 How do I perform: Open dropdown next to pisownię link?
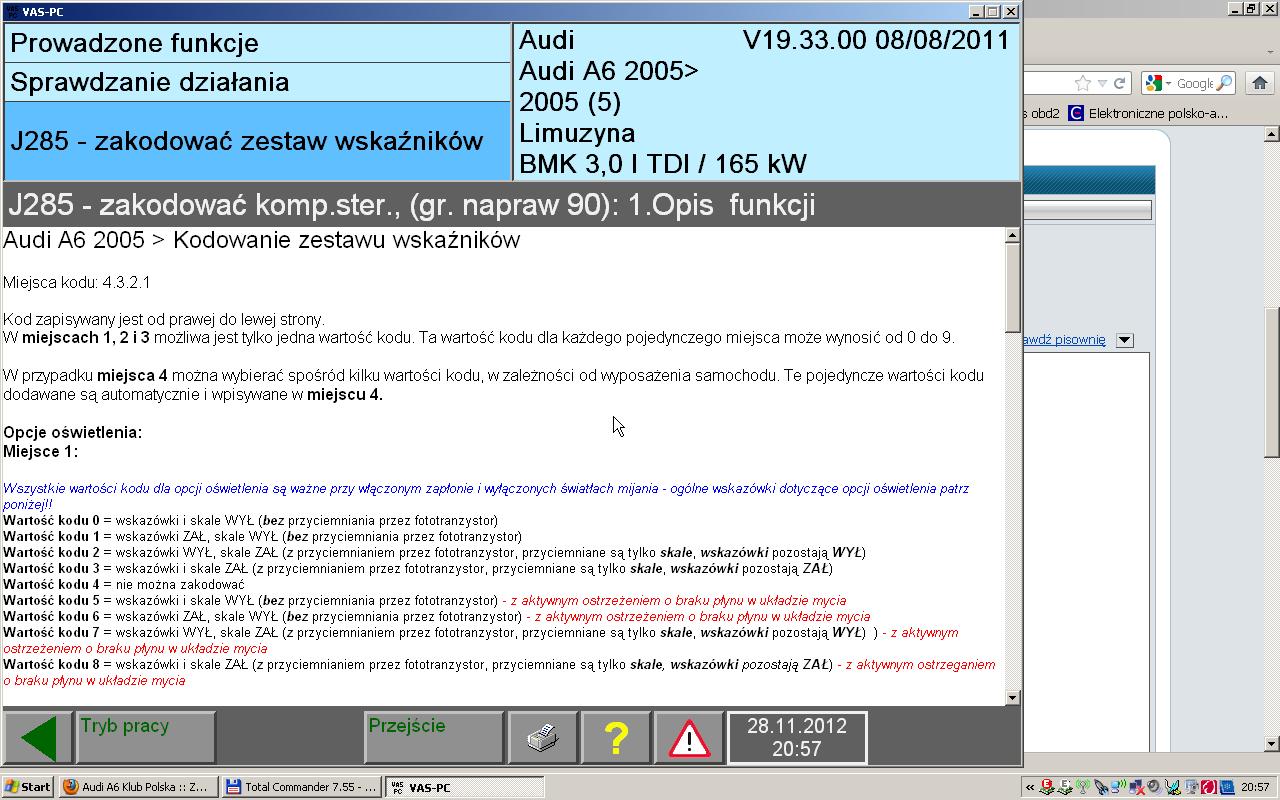[1124, 340]
